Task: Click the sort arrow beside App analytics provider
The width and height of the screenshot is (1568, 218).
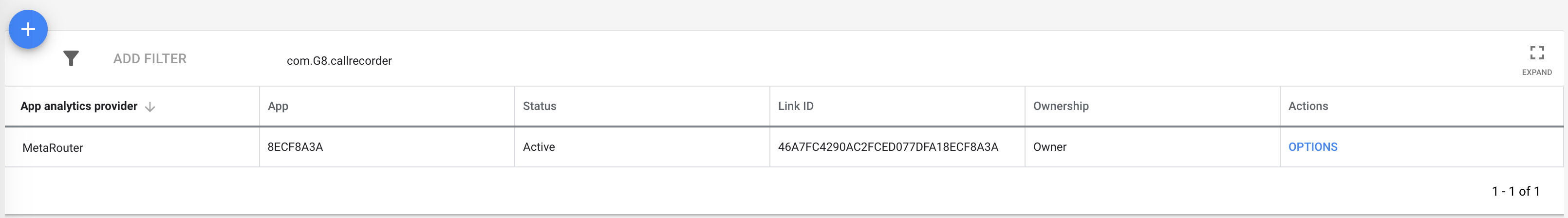Action: click(150, 107)
